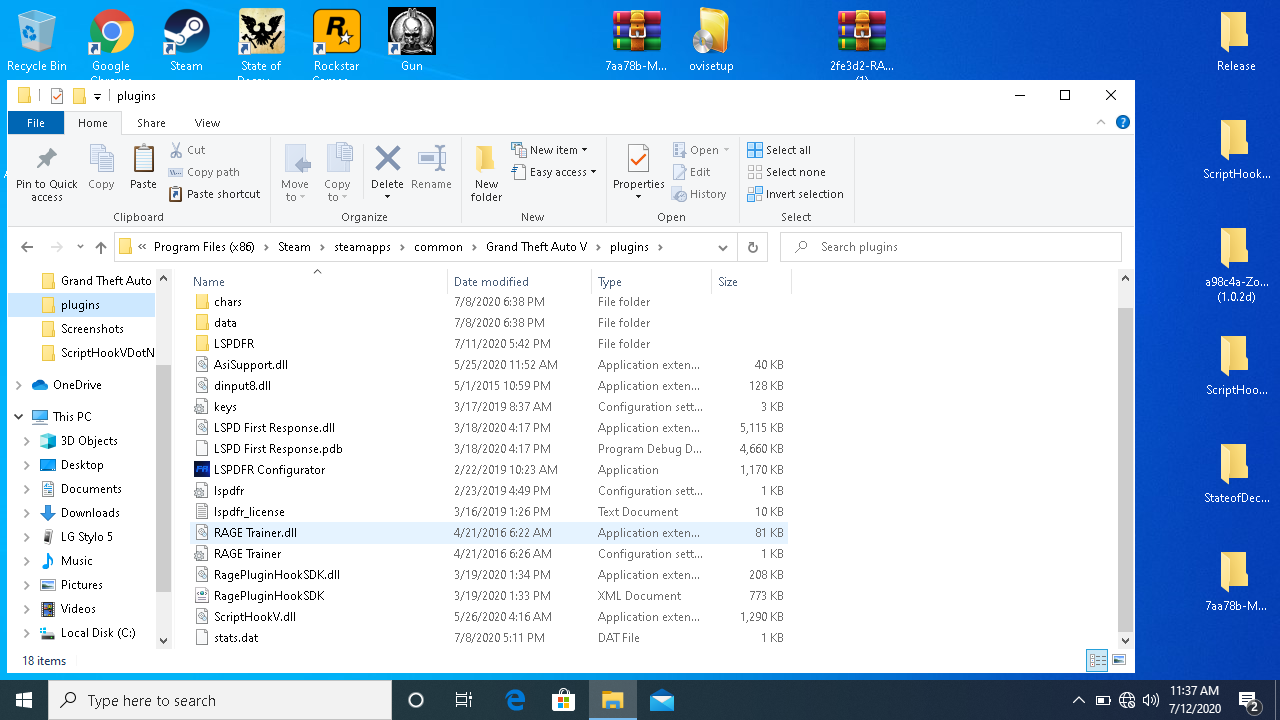The height and width of the screenshot is (720, 1280).
Task: Click Invert selection button
Action: 796,194
